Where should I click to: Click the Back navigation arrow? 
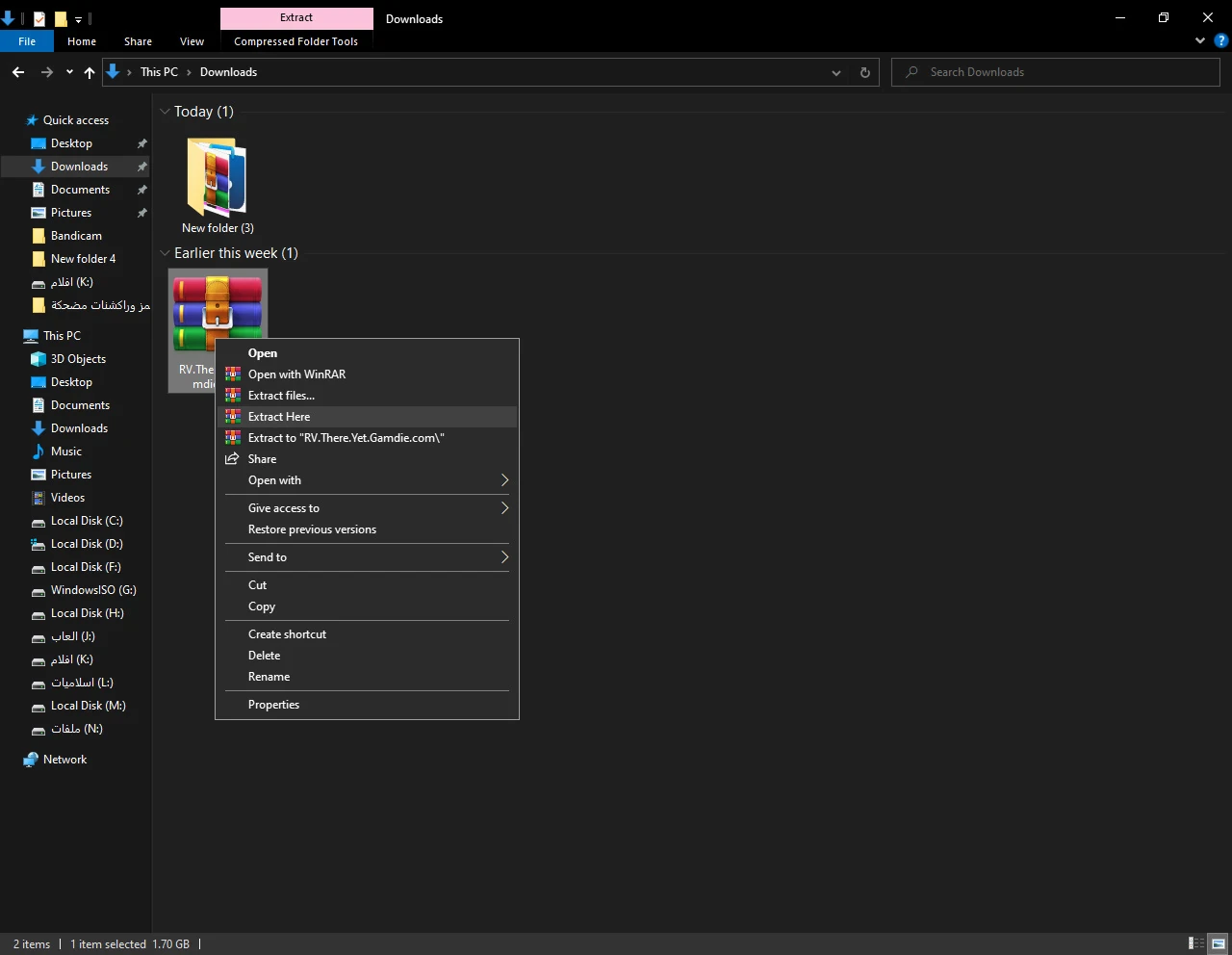point(18,72)
